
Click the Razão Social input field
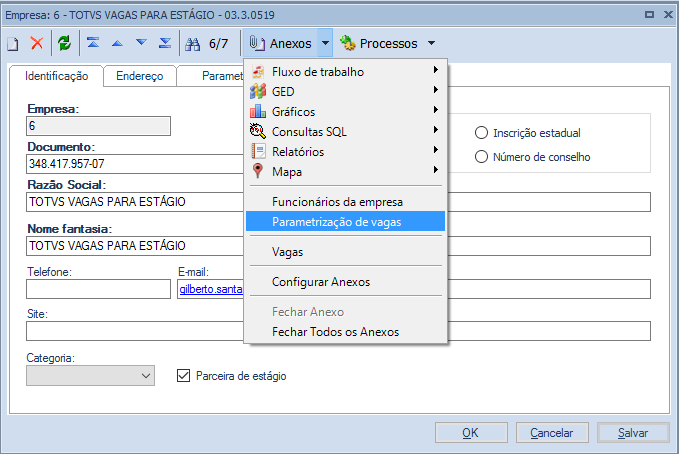point(135,202)
